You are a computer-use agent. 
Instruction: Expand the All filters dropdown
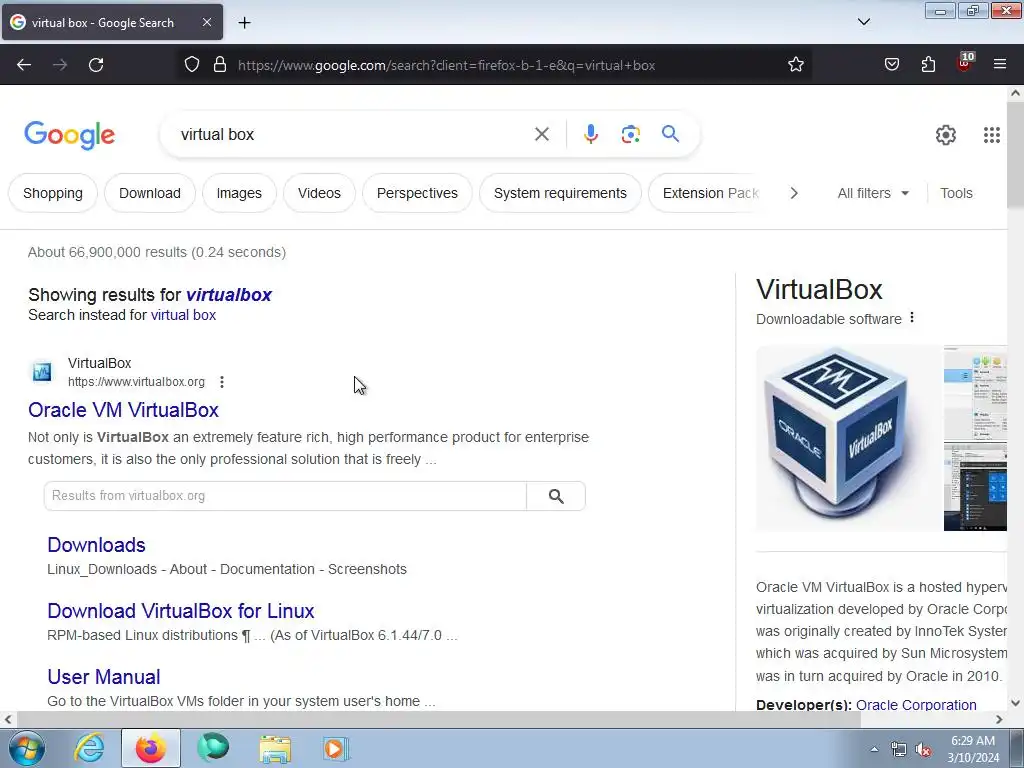point(873,193)
